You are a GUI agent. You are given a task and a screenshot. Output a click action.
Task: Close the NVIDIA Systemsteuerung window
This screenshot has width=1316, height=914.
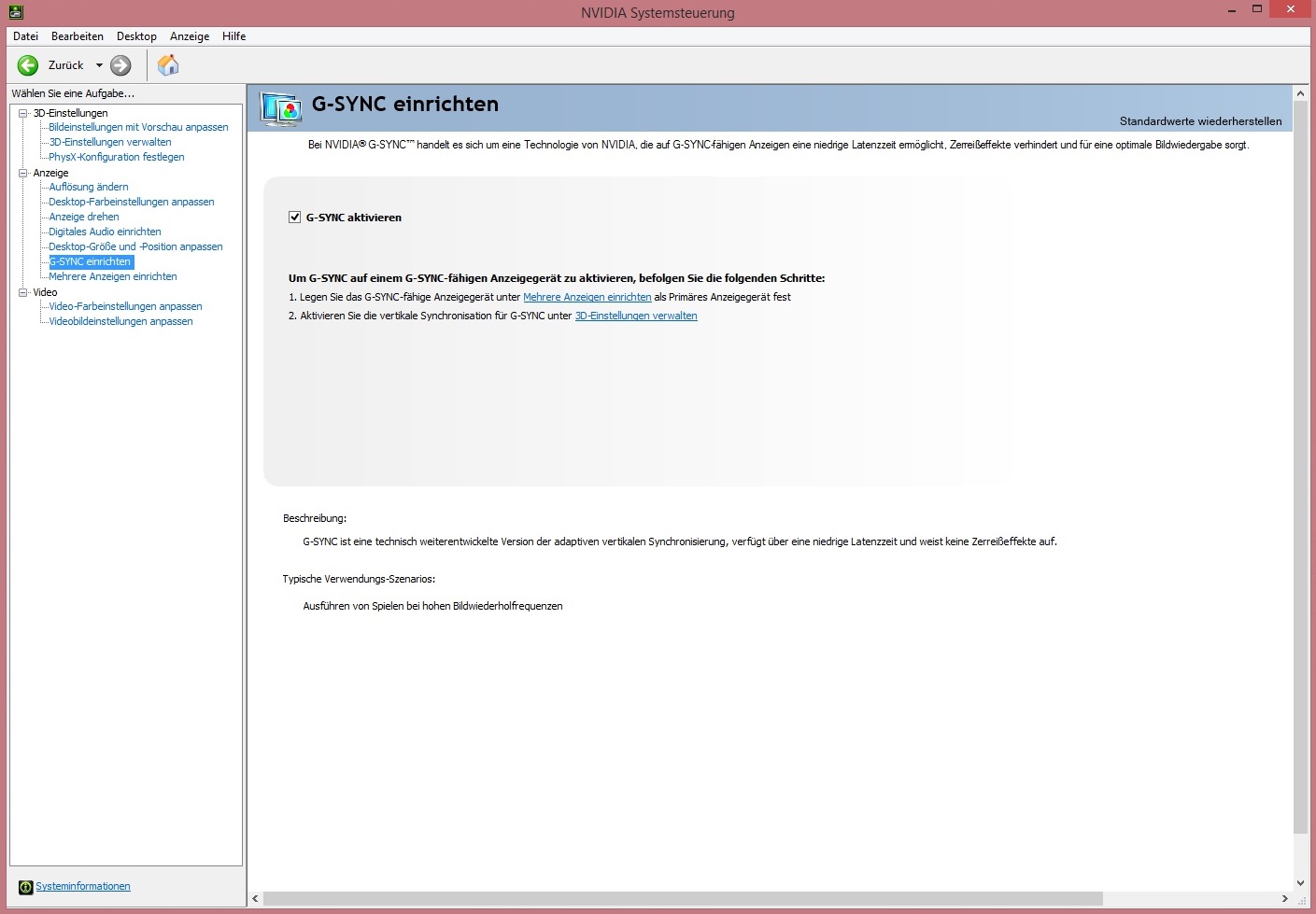coord(1291,9)
